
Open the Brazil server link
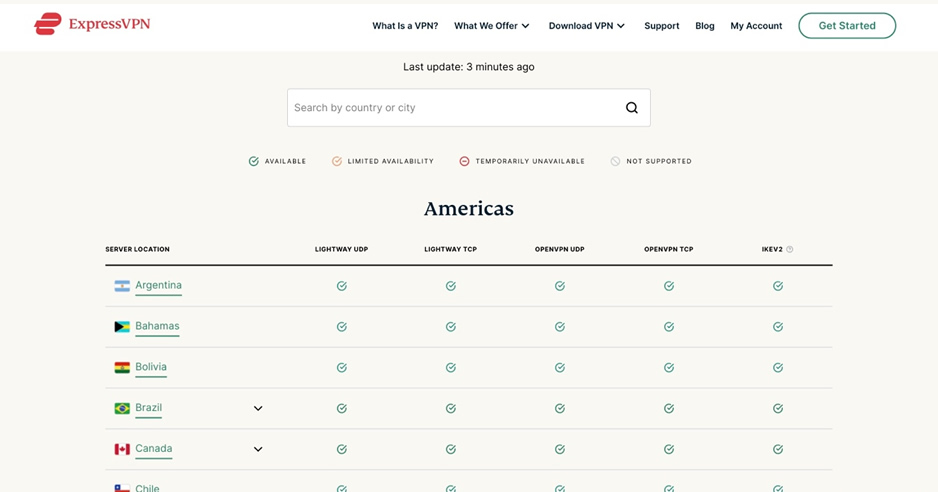148,408
